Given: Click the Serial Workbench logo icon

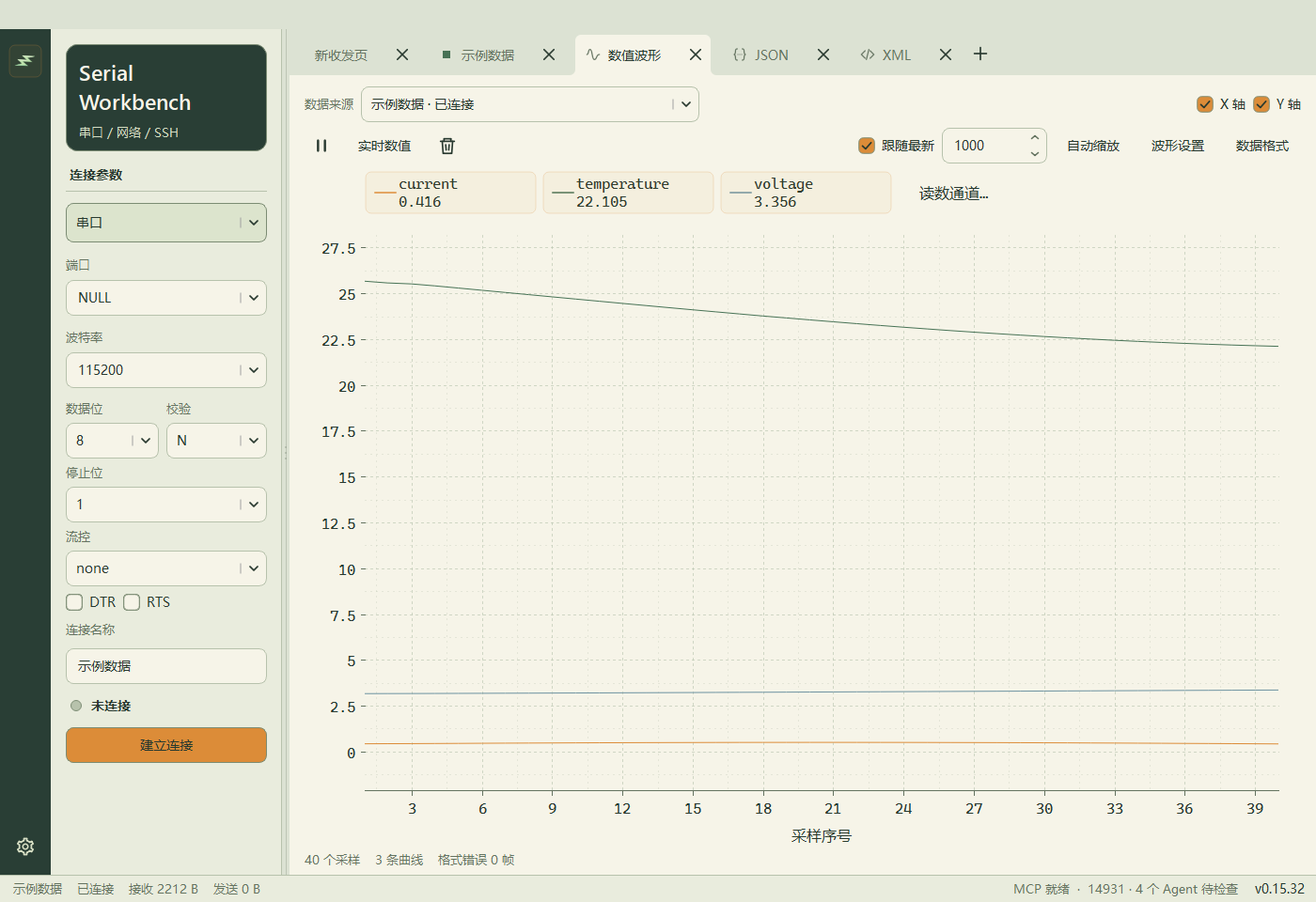Looking at the screenshot, I should point(25,61).
